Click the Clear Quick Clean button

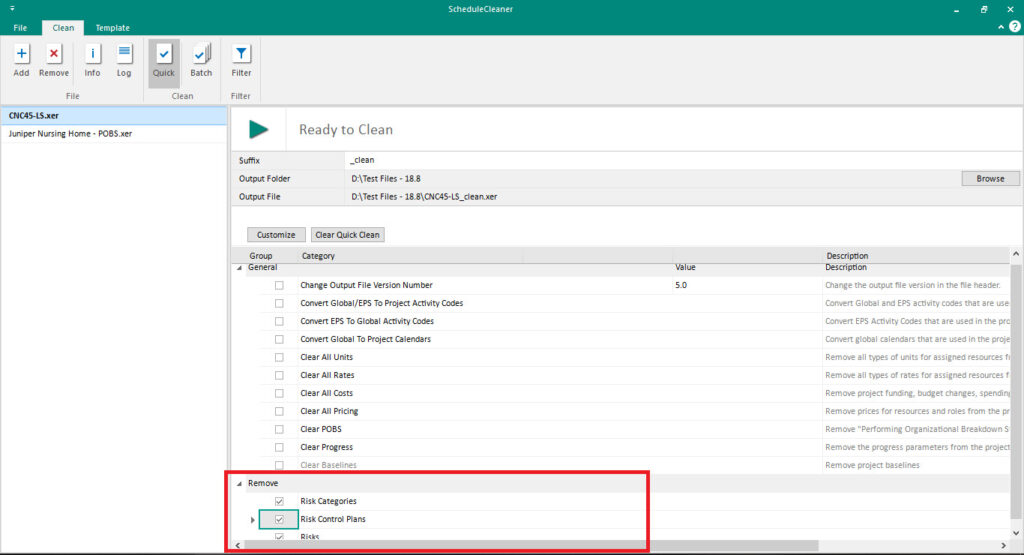347,234
